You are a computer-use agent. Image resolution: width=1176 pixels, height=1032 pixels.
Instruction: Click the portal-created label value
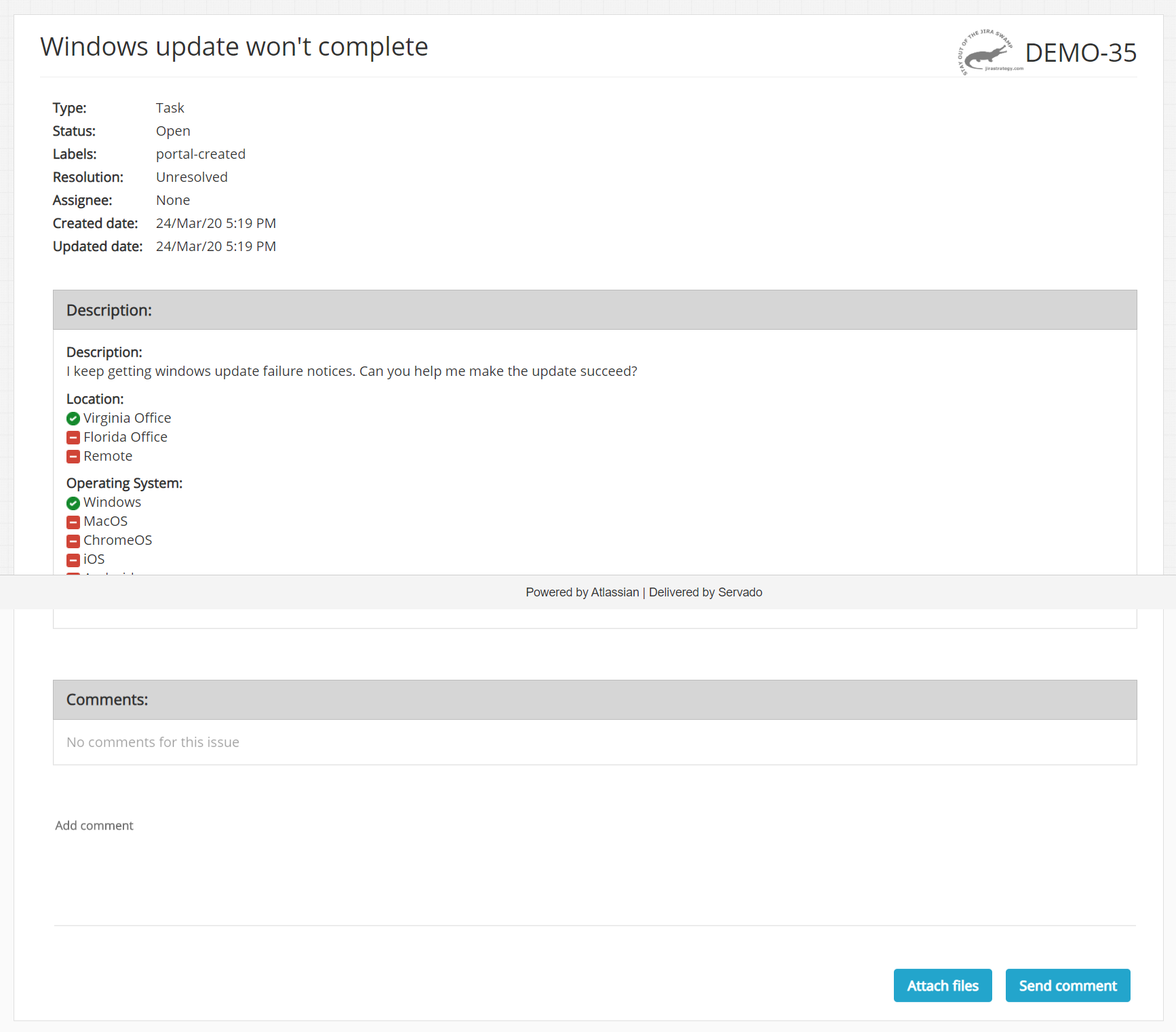(201, 154)
